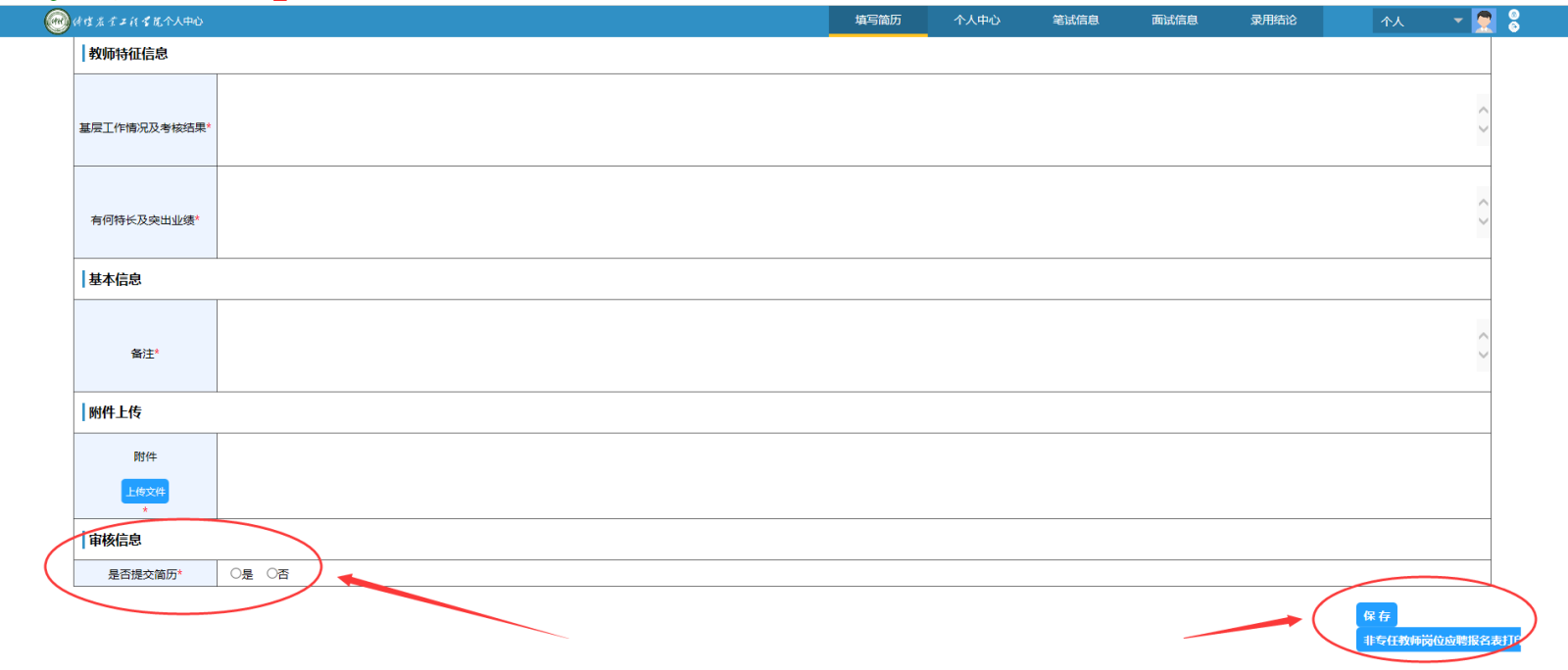Screen dimensions: 1568x670
Task: Open the 面试信息 tab
Action: click(1175, 21)
